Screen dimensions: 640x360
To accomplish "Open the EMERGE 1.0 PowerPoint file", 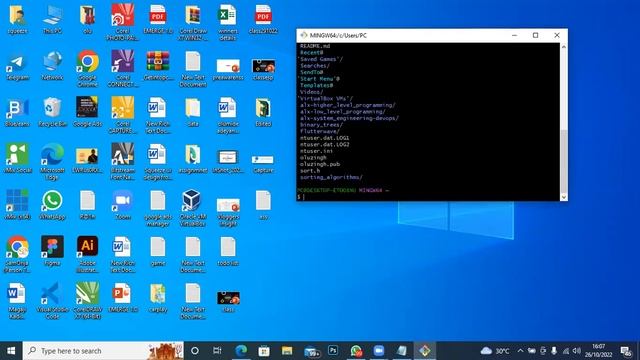I will pyautogui.click(x=122, y=298).
